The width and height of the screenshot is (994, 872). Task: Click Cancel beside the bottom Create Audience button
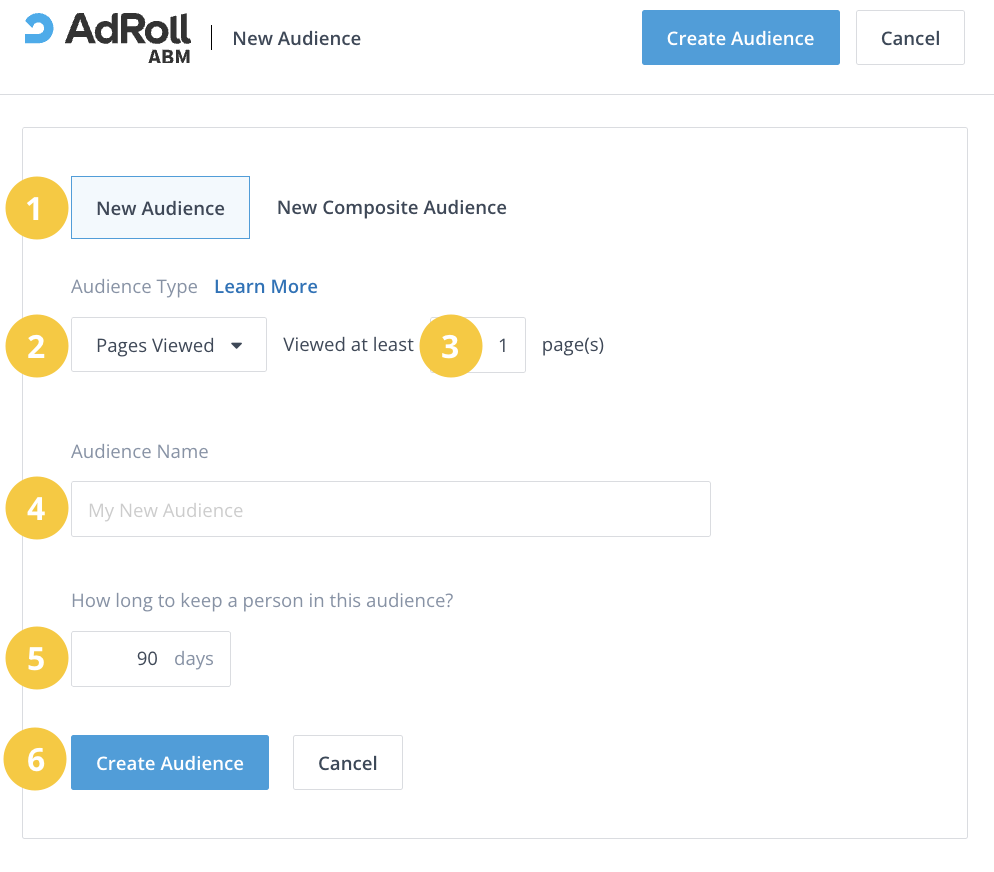[x=347, y=763]
